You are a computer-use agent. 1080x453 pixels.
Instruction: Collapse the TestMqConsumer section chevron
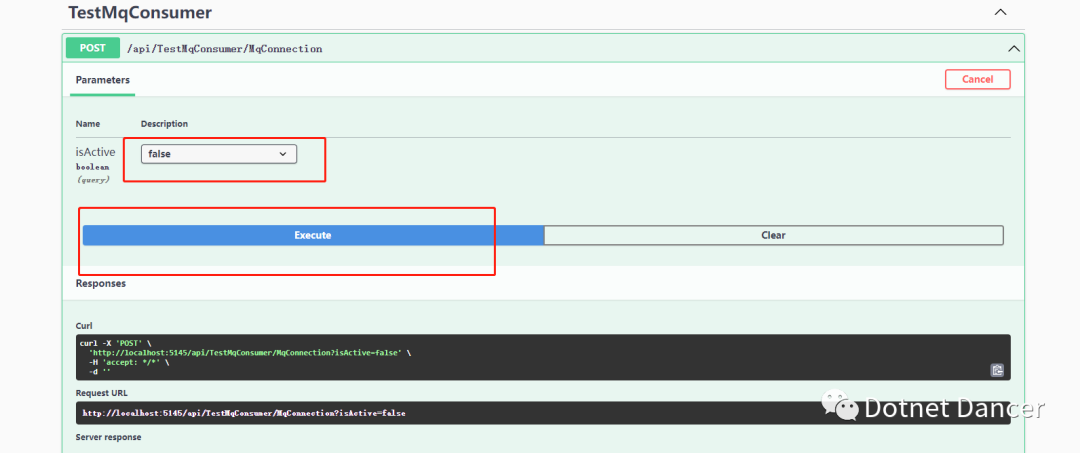pyautogui.click(x=1001, y=12)
